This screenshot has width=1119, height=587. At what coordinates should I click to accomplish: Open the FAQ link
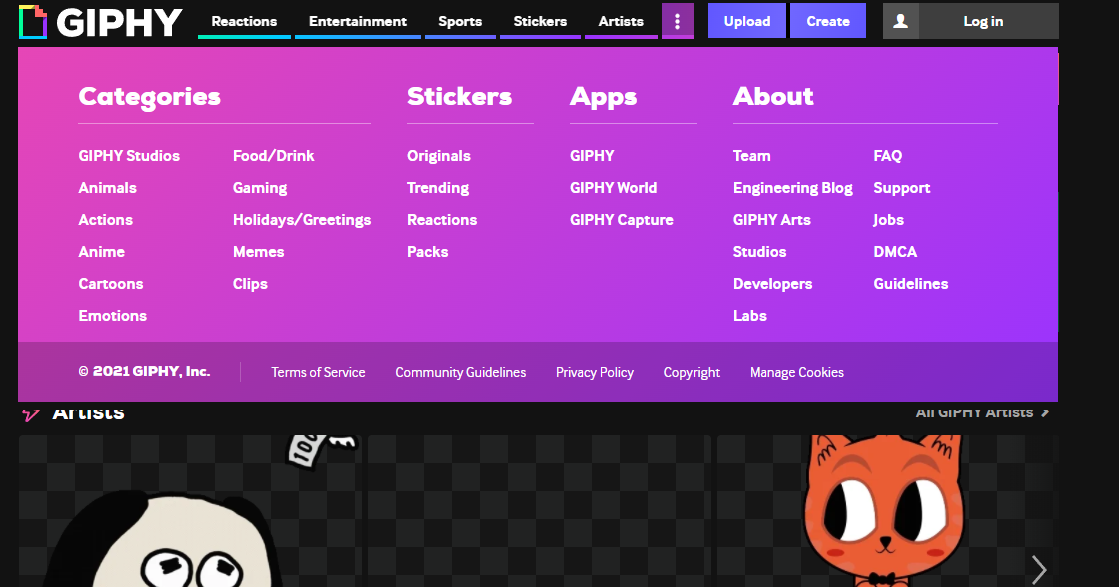point(888,155)
